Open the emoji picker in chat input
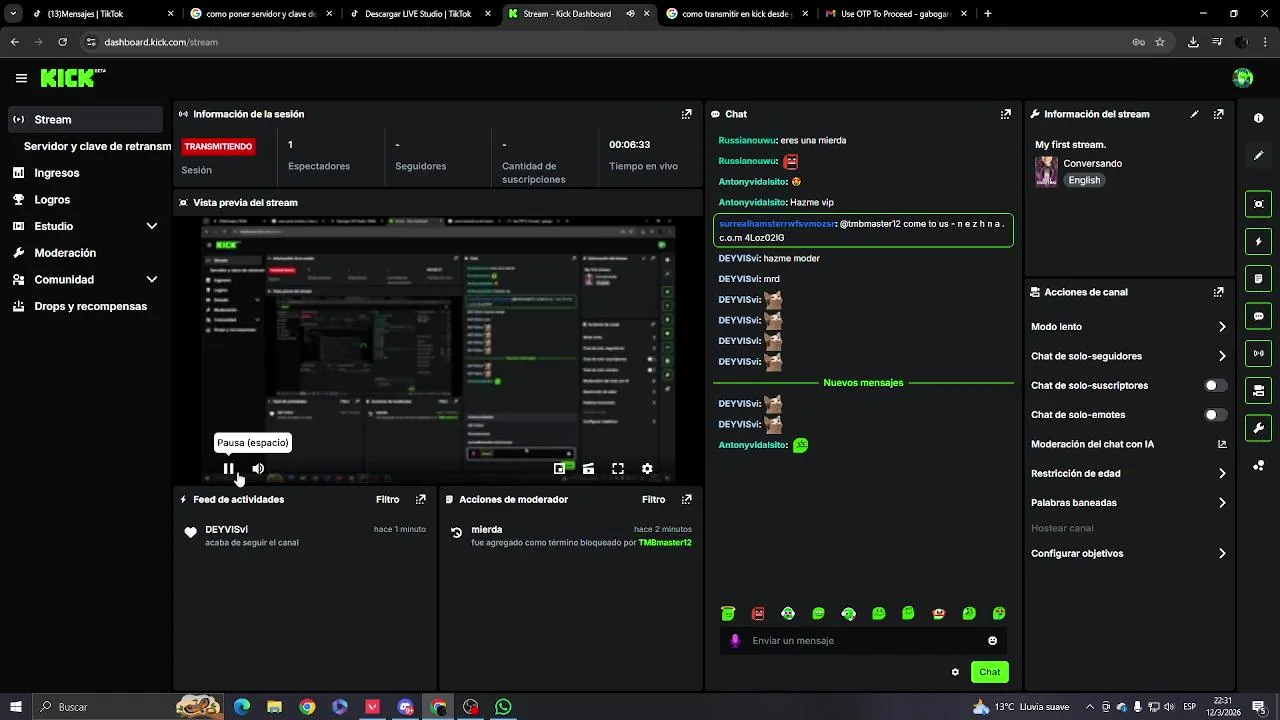The image size is (1280, 720). click(992, 641)
